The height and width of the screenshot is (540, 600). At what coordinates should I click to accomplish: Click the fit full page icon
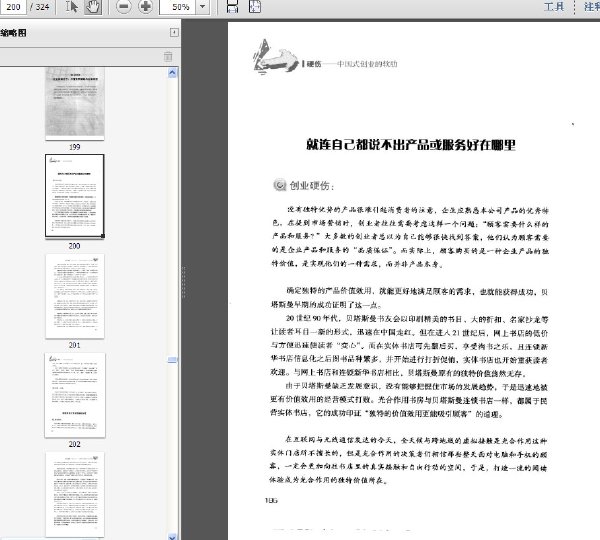pos(255,7)
